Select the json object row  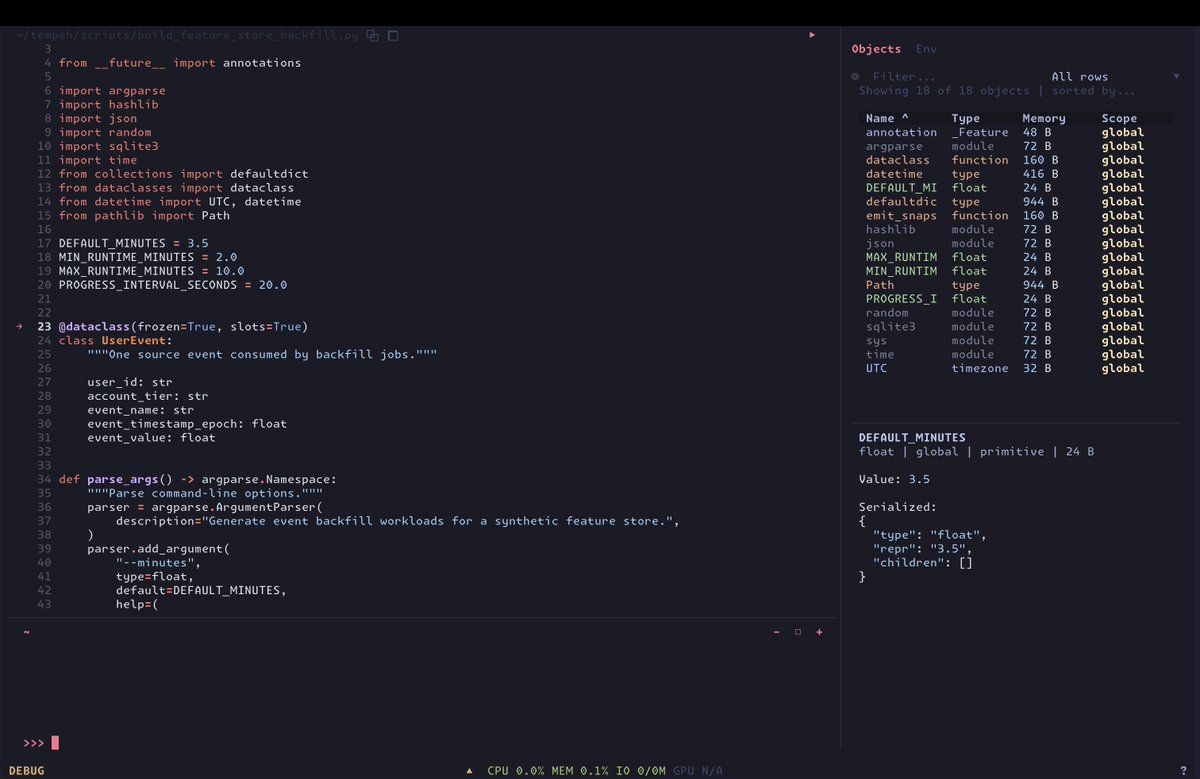coord(1018,243)
